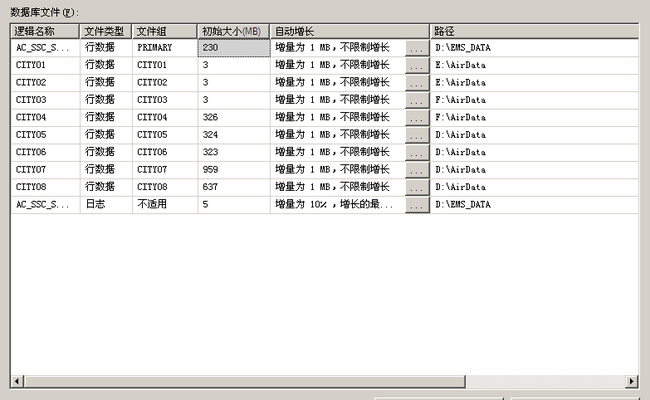The height and width of the screenshot is (400, 650).
Task: Click the 文件类型 column header
Action: tap(106, 32)
